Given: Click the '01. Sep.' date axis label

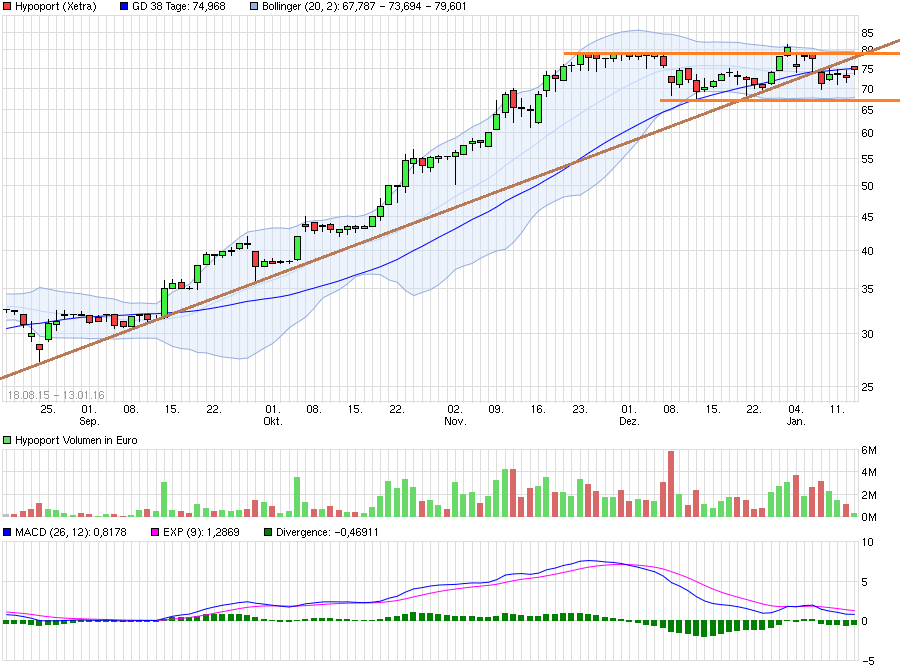Looking at the screenshot, I should [89, 415].
